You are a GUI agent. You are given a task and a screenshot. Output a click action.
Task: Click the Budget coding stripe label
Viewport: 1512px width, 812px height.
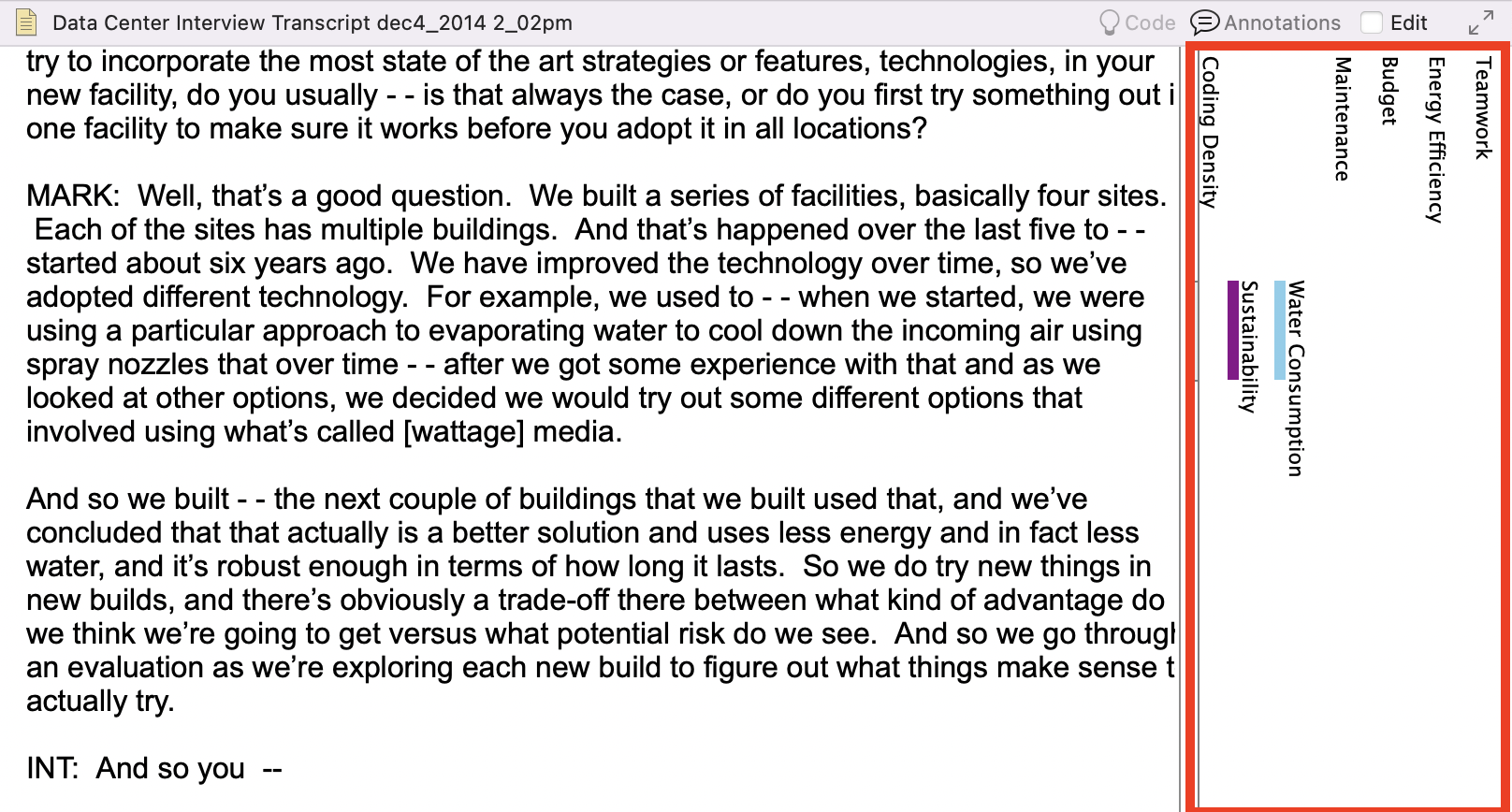1389,91
